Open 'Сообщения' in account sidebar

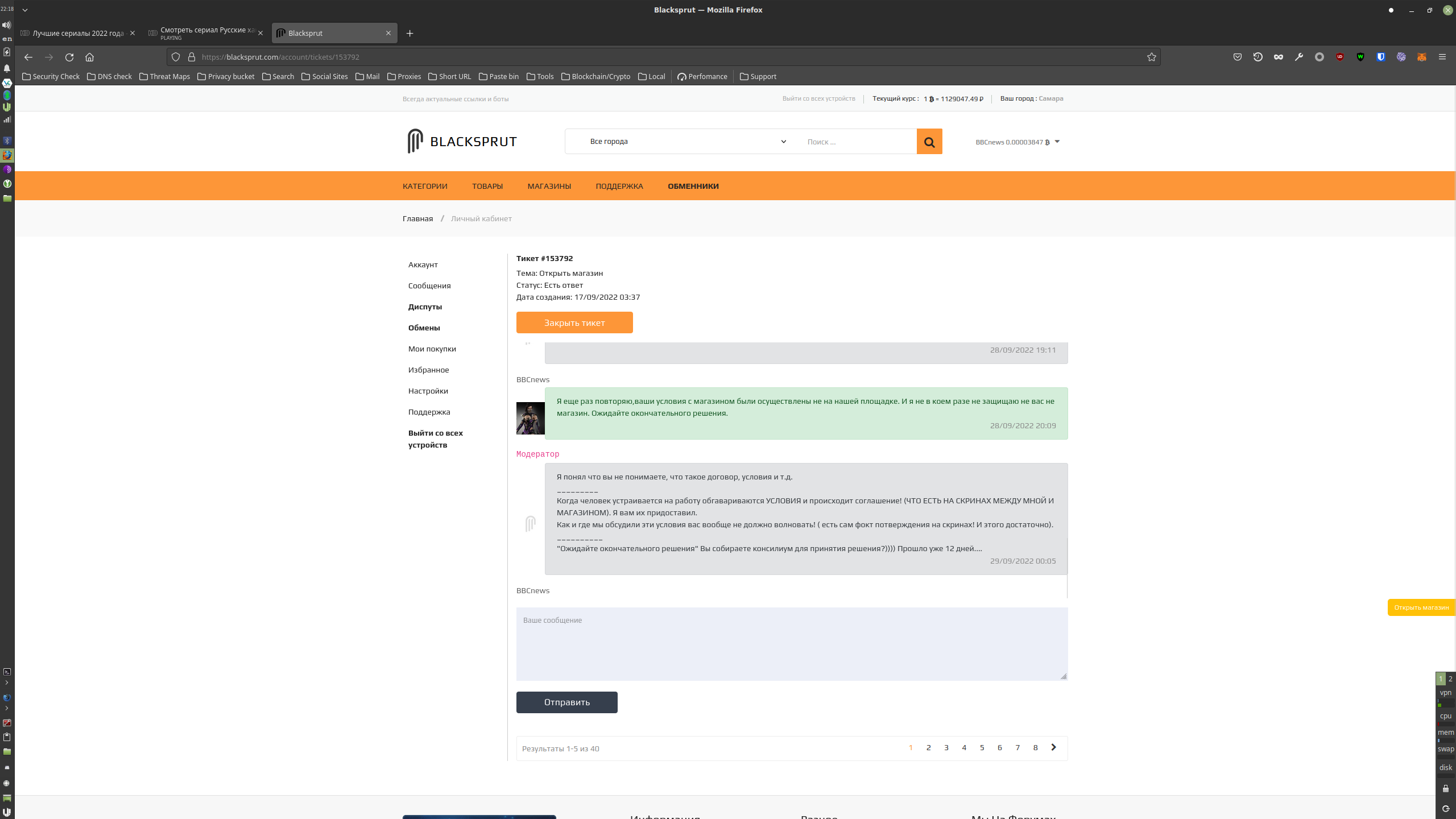point(429,286)
